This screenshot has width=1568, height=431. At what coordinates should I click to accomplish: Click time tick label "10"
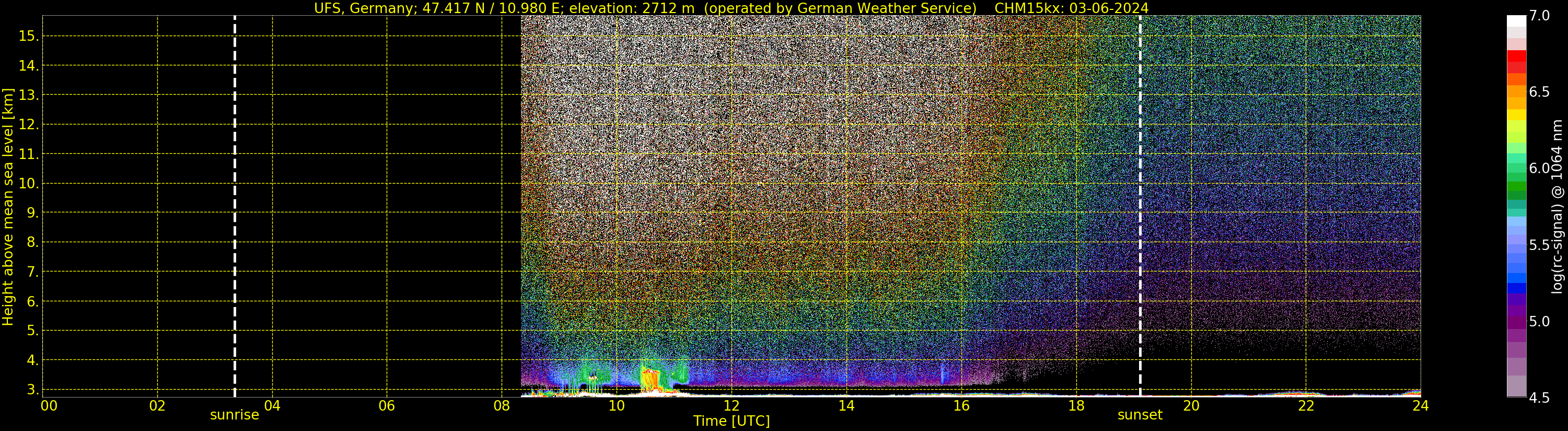(x=617, y=406)
